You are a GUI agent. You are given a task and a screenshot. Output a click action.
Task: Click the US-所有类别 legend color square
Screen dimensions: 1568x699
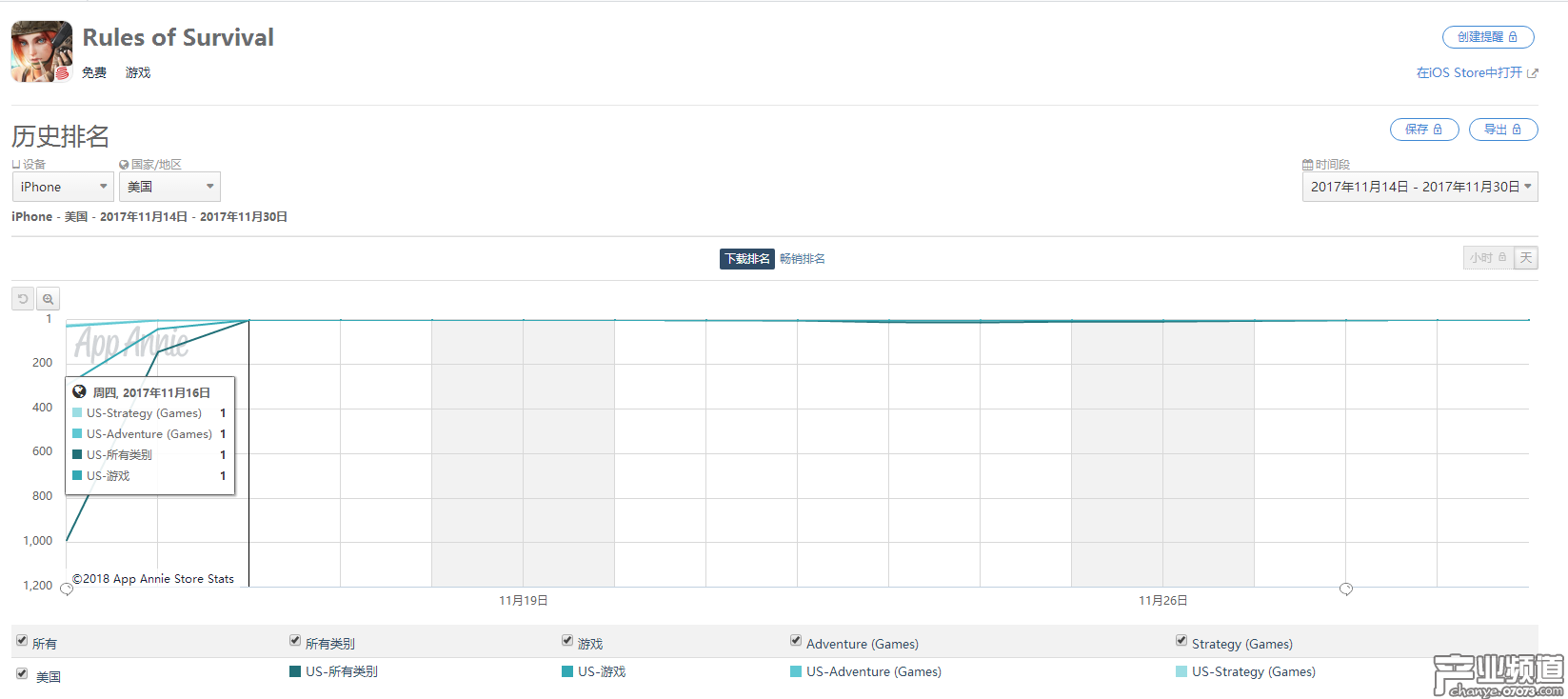pos(295,671)
